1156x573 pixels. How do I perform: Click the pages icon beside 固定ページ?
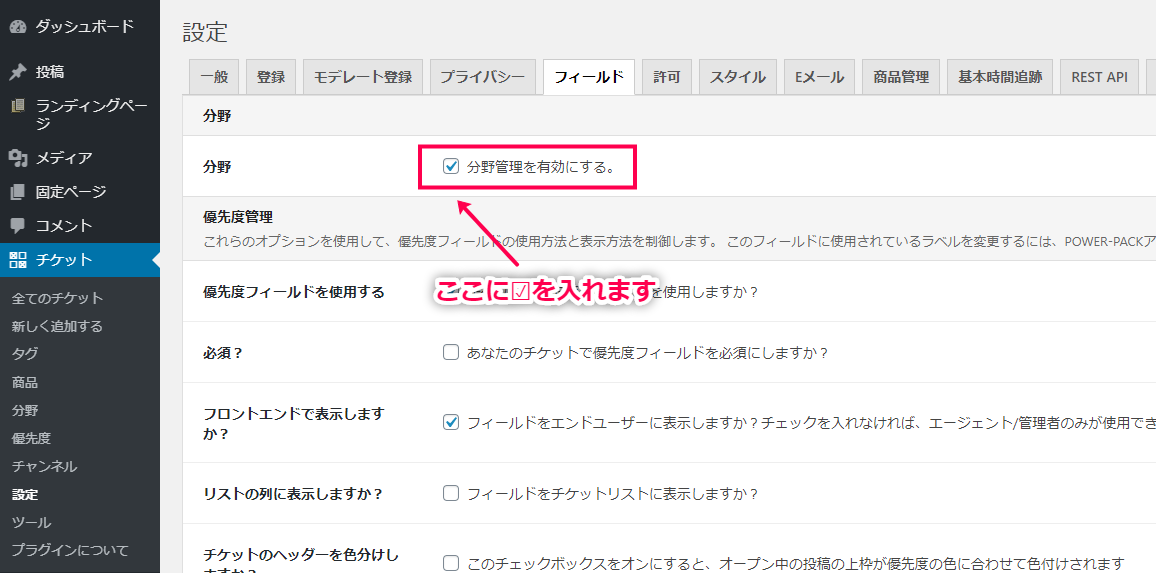18,192
